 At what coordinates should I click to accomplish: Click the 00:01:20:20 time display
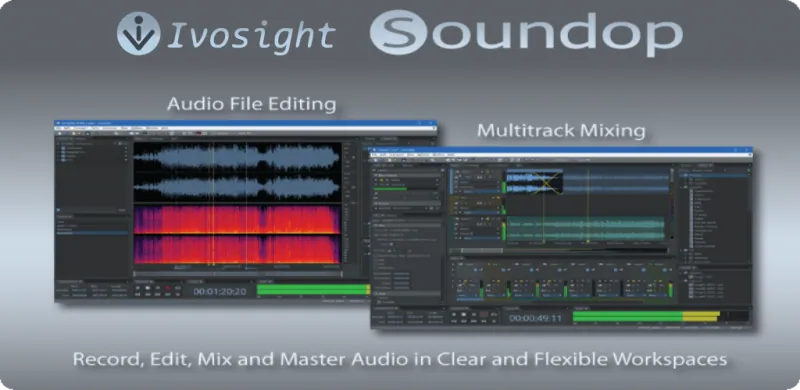220,291
